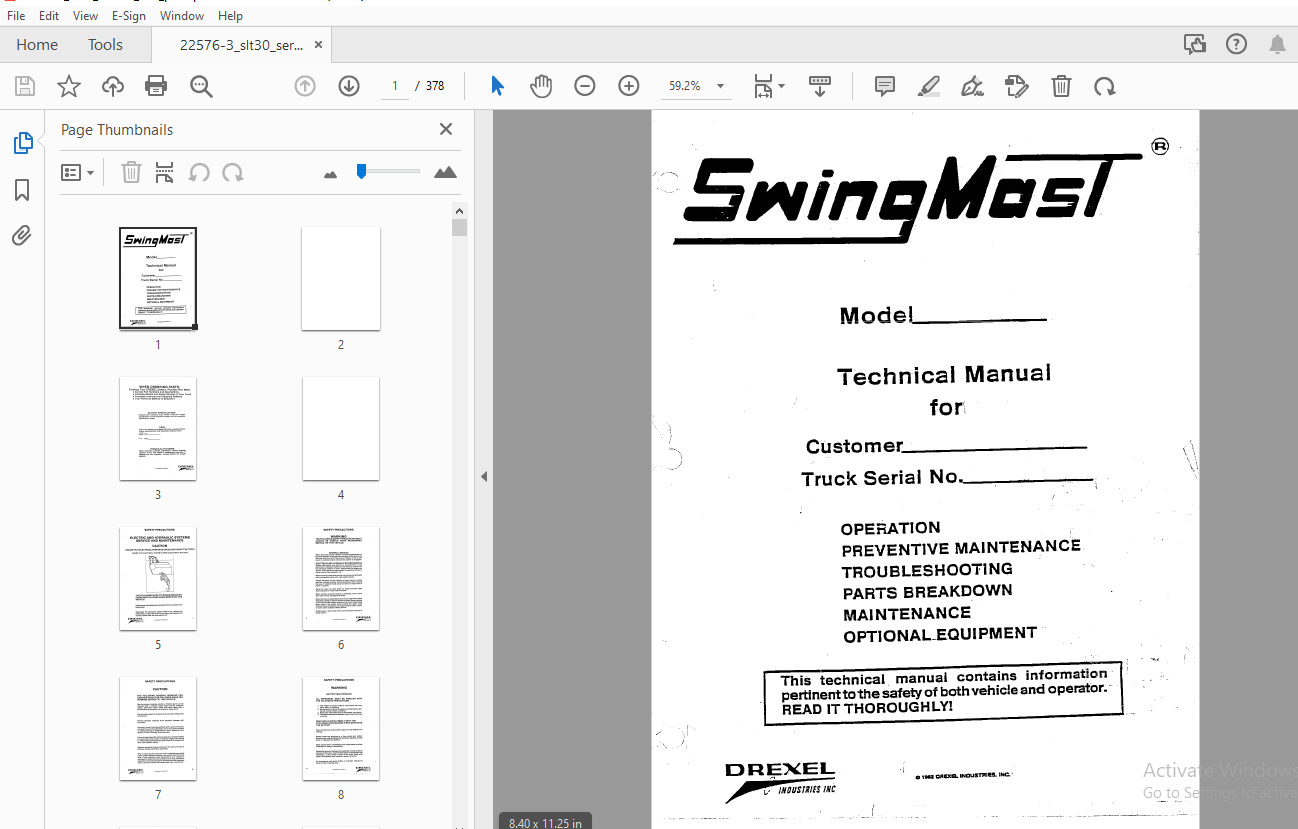Open the sign document tool
Screen dimensions: 1298x829
tap(972, 86)
